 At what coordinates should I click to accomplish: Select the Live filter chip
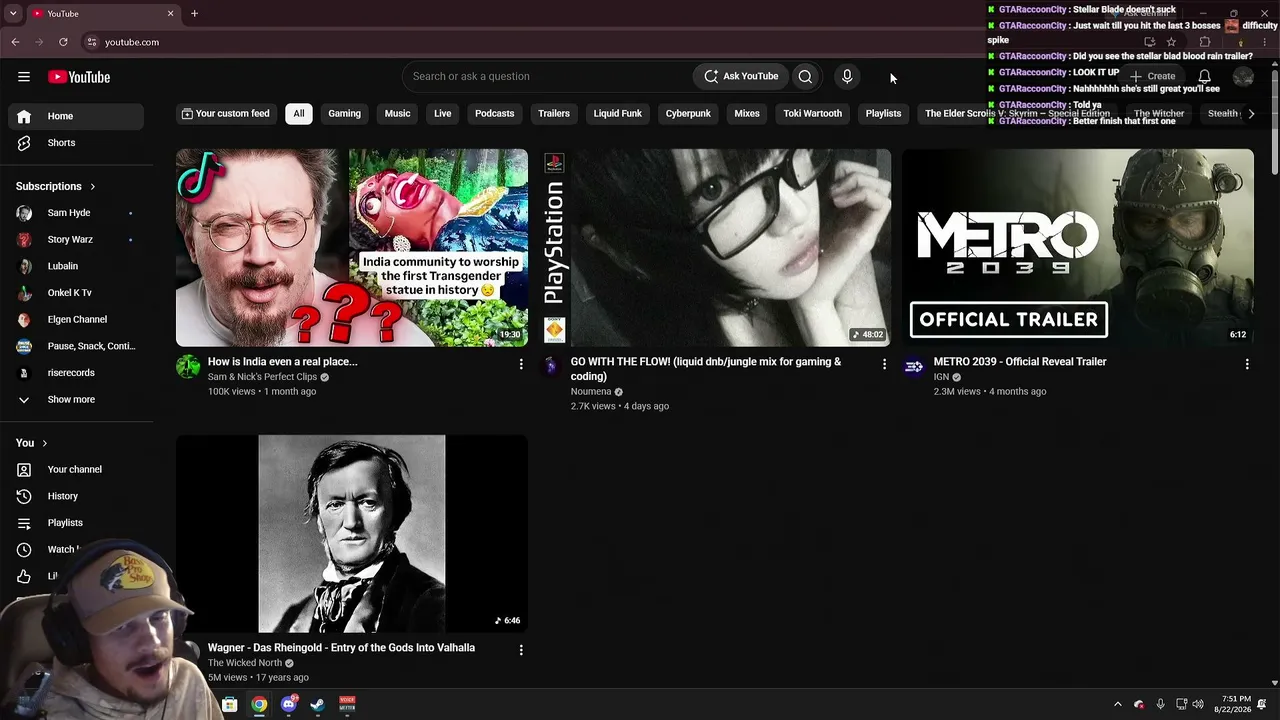click(443, 114)
